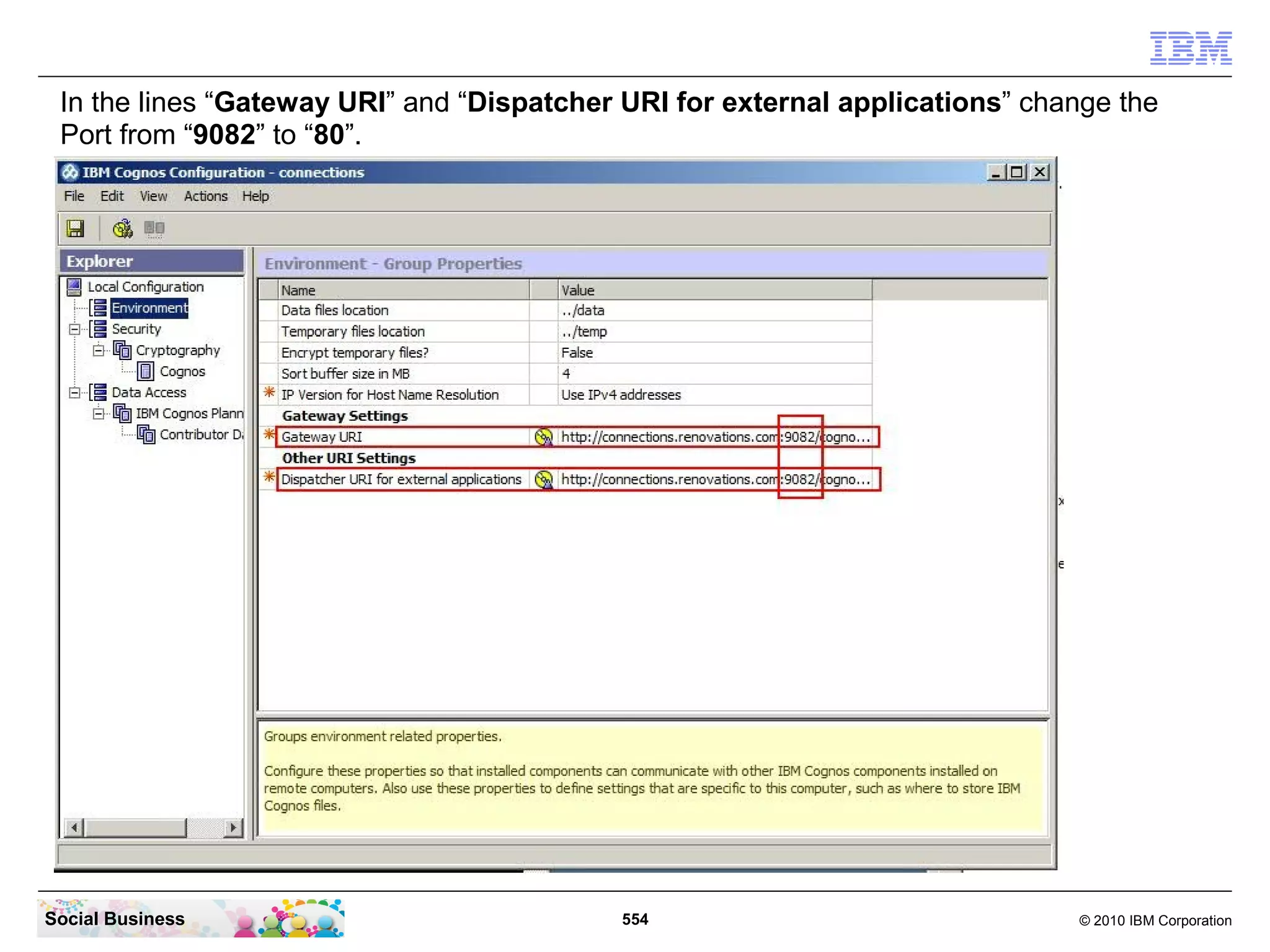Maximize the Cognos Configuration window

pos(1017,172)
